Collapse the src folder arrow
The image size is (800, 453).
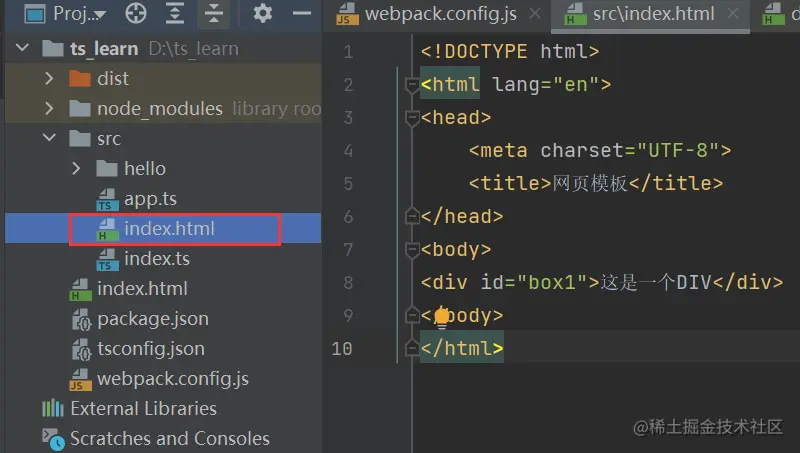pyautogui.click(x=49, y=138)
